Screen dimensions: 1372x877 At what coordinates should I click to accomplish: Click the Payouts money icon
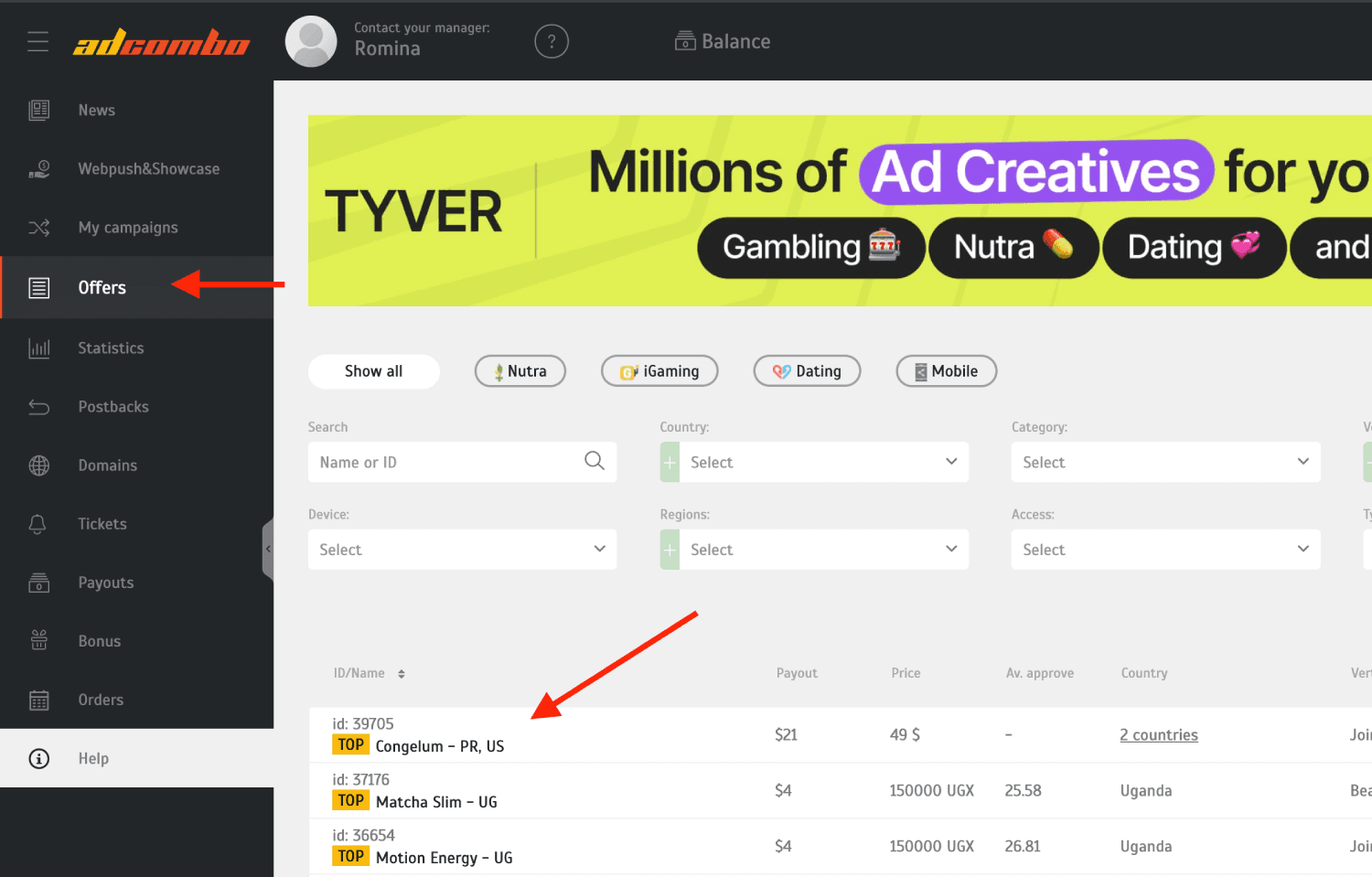(39, 583)
